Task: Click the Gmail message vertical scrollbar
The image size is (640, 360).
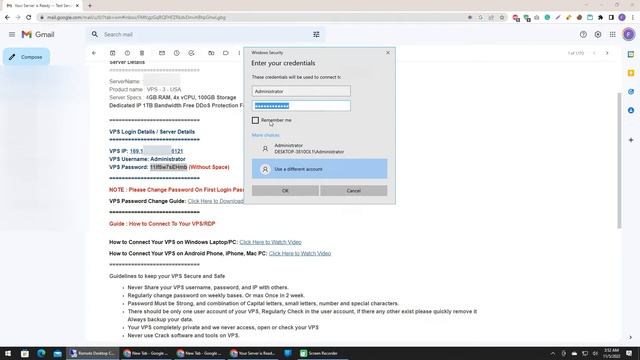Action: click(619, 160)
